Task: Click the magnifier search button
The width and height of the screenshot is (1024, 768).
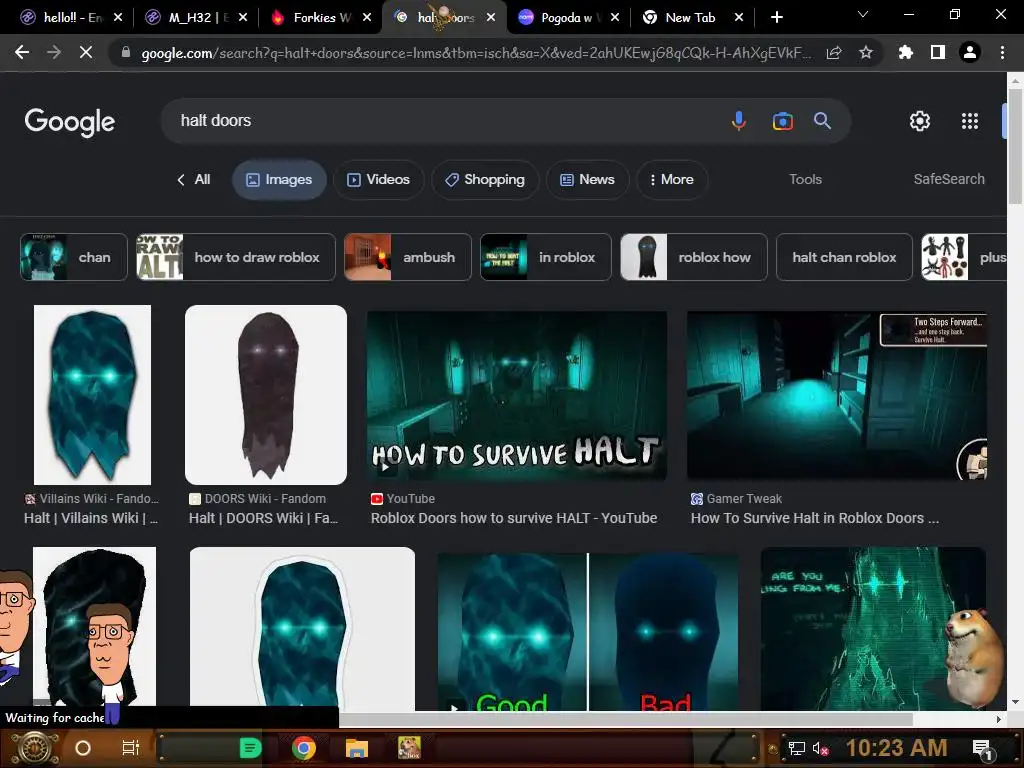Action: pos(822,121)
